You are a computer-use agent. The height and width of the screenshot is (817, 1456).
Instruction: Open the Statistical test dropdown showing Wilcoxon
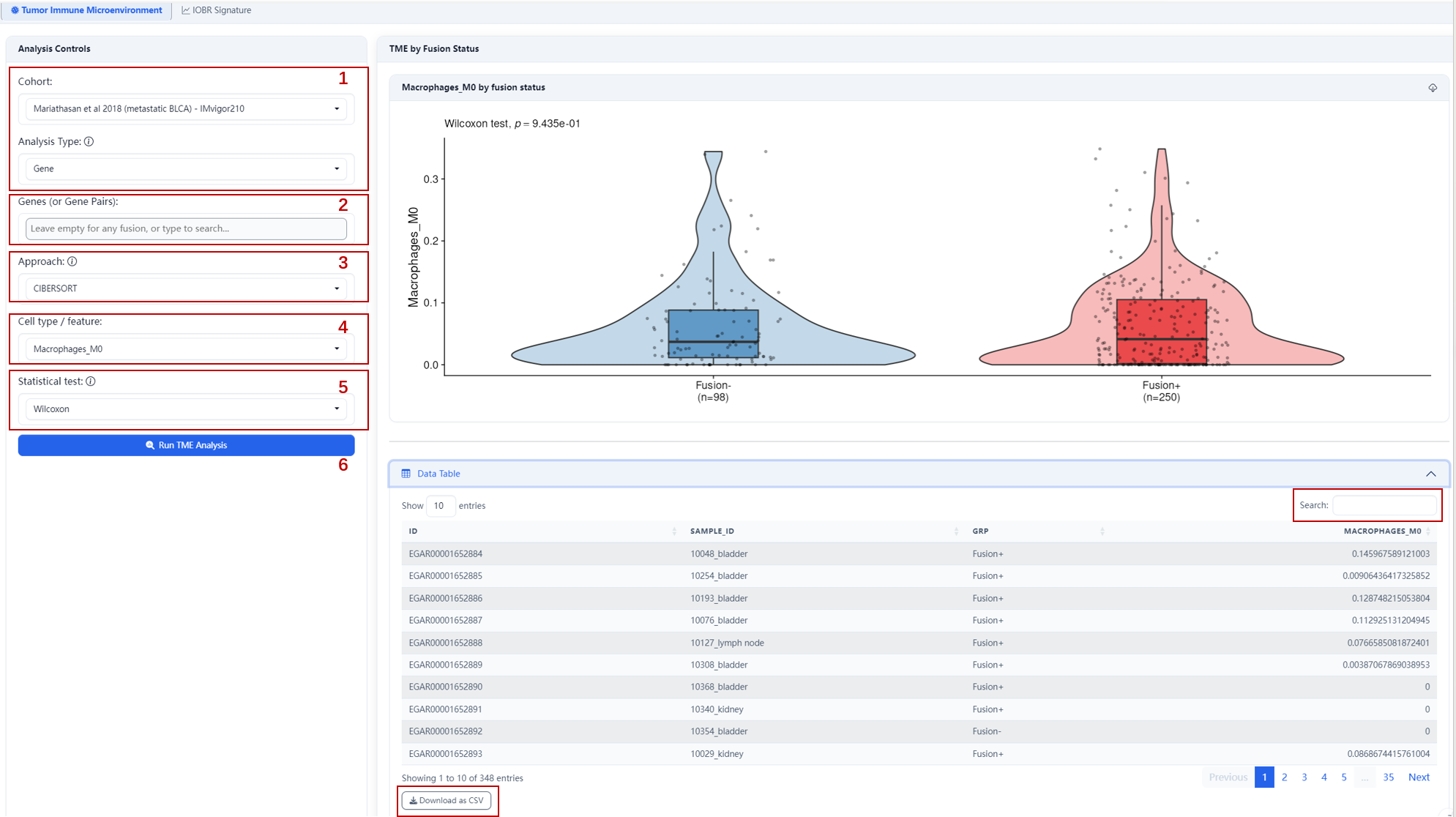(186, 409)
